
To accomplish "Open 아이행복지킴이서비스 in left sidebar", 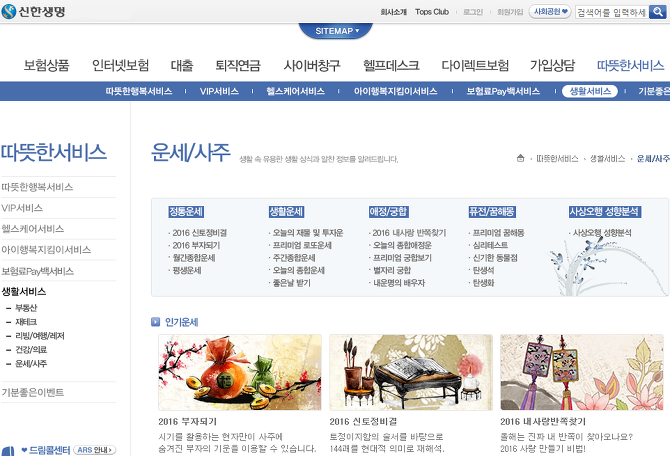I will [x=46, y=250].
